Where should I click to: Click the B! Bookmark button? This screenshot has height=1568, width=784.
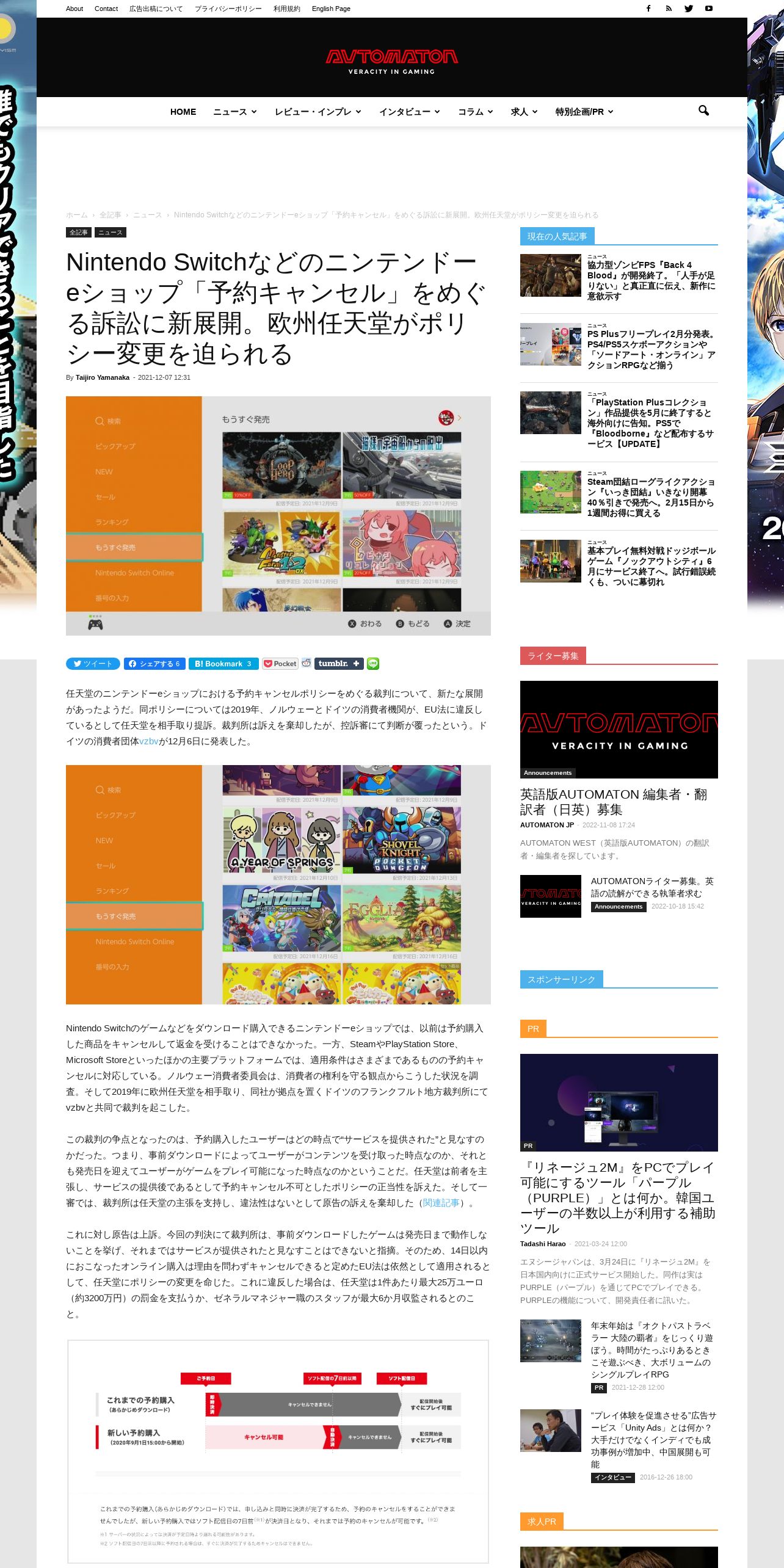(x=223, y=664)
